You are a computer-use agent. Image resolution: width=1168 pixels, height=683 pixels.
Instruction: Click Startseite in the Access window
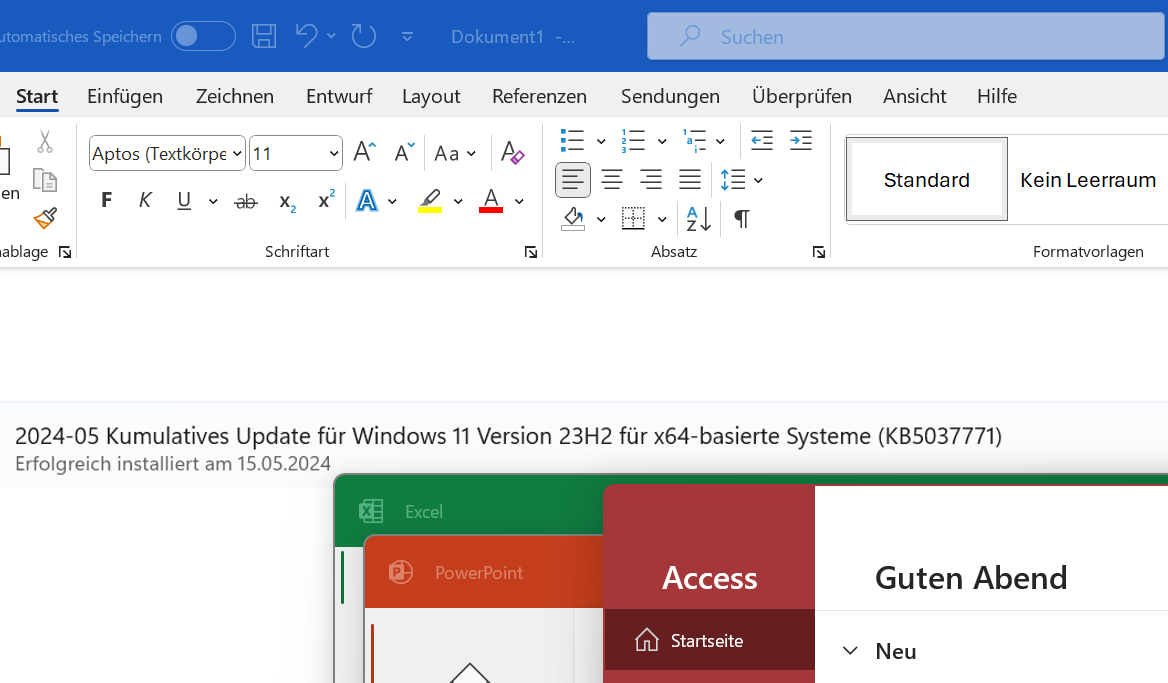[x=709, y=641]
